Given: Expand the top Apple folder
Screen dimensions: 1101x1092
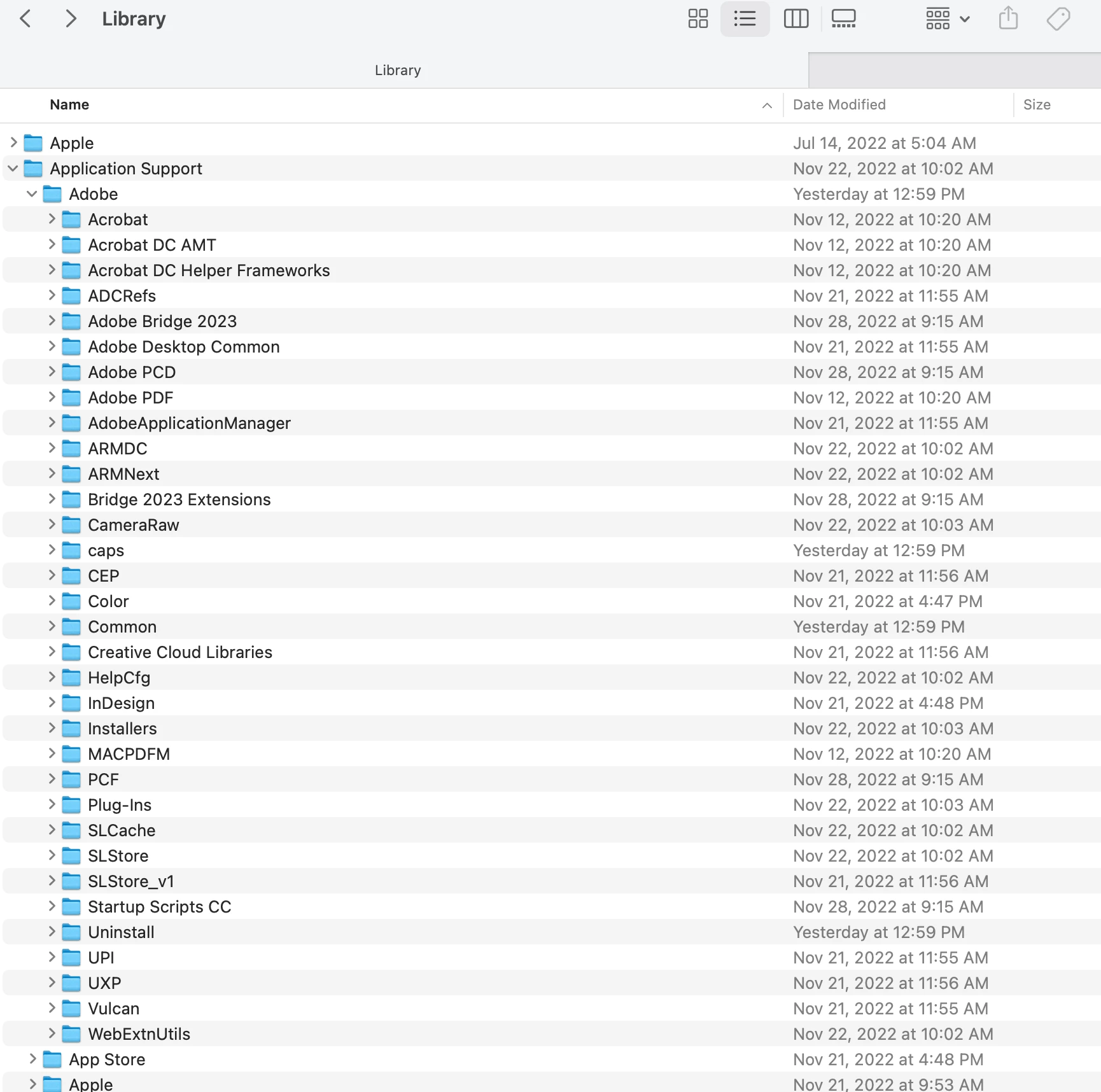Looking at the screenshot, I should (13, 143).
